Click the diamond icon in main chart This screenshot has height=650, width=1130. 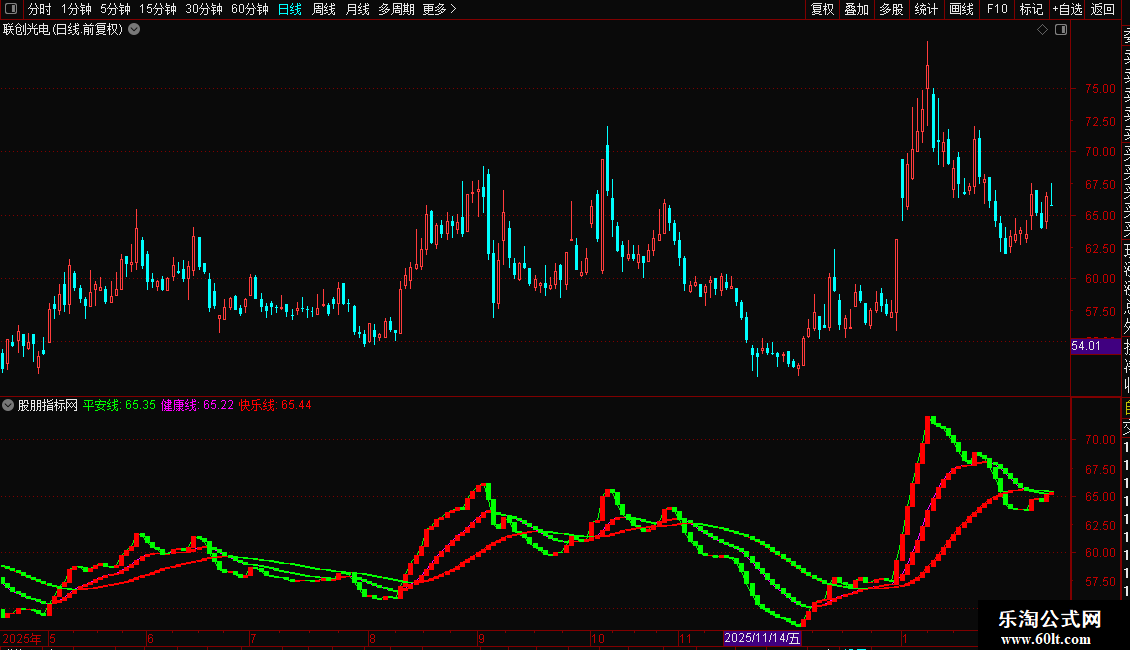pos(1042,30)
